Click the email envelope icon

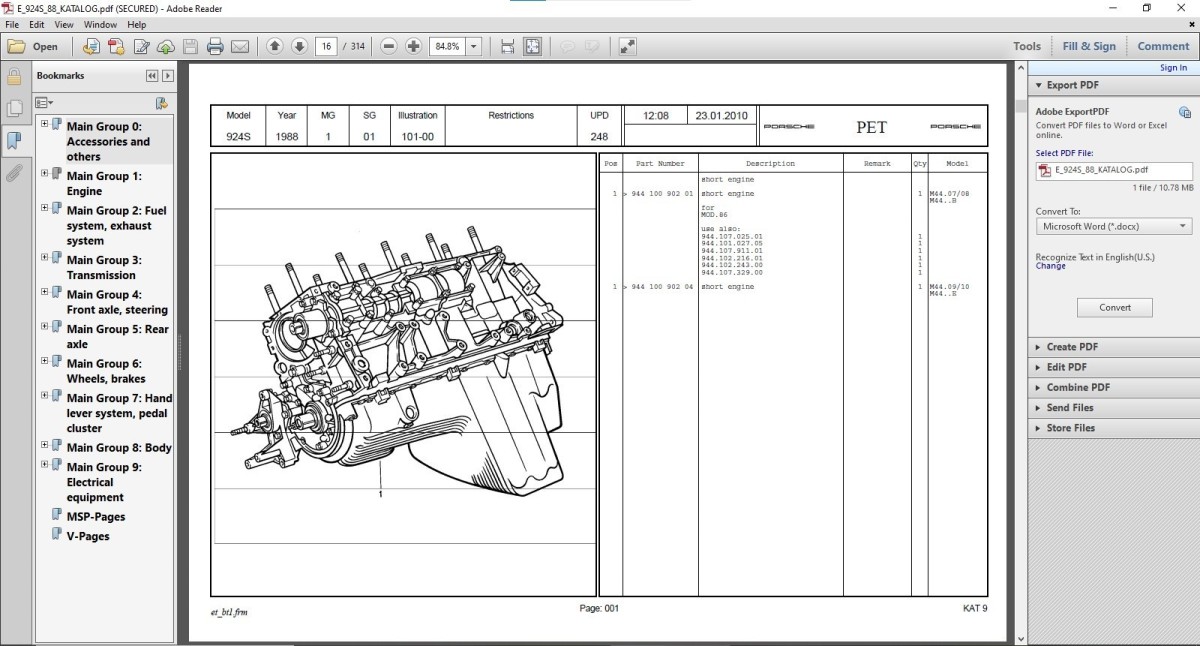click(x=240, y=46)
